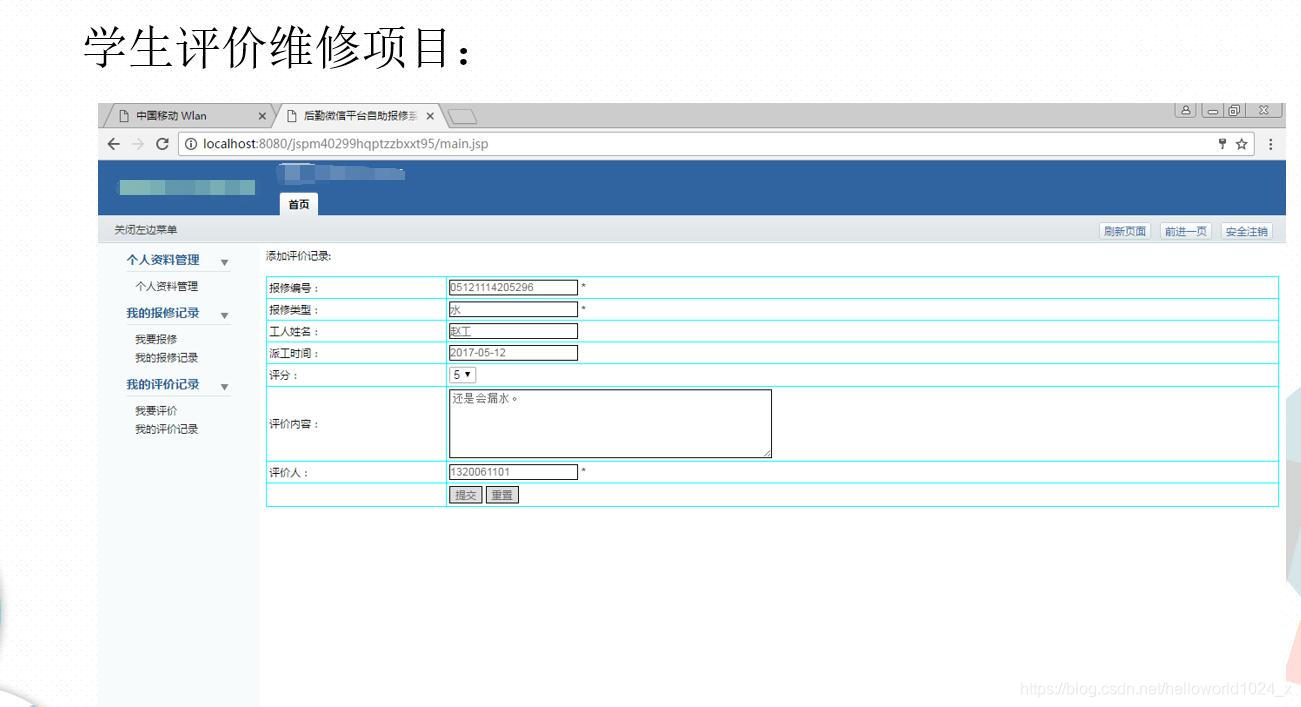
Task: Switch to 后勤微信平台自助报修 tab
Action: click(x=358, y=116)
